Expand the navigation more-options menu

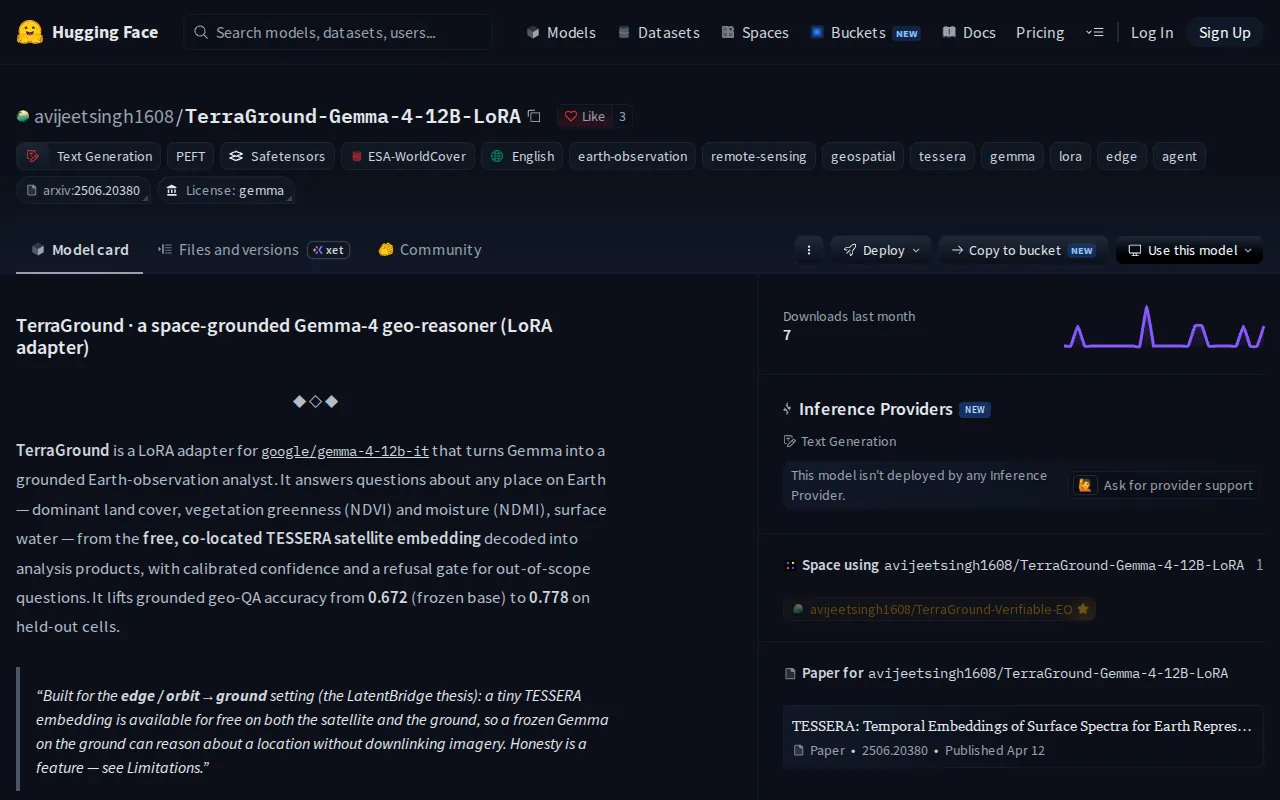[x=1094, y=32]
